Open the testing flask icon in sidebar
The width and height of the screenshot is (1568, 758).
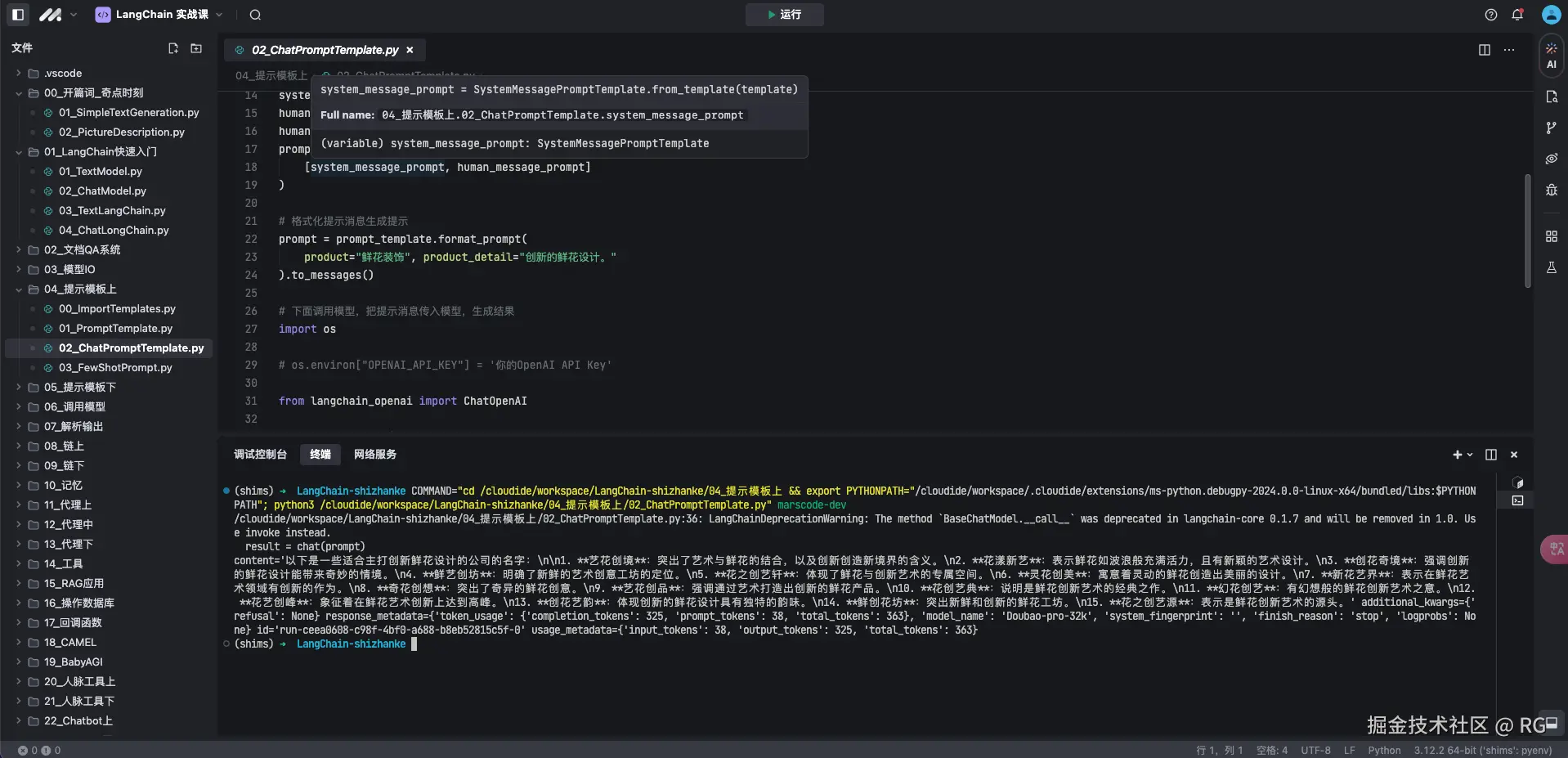[1552, 267]
